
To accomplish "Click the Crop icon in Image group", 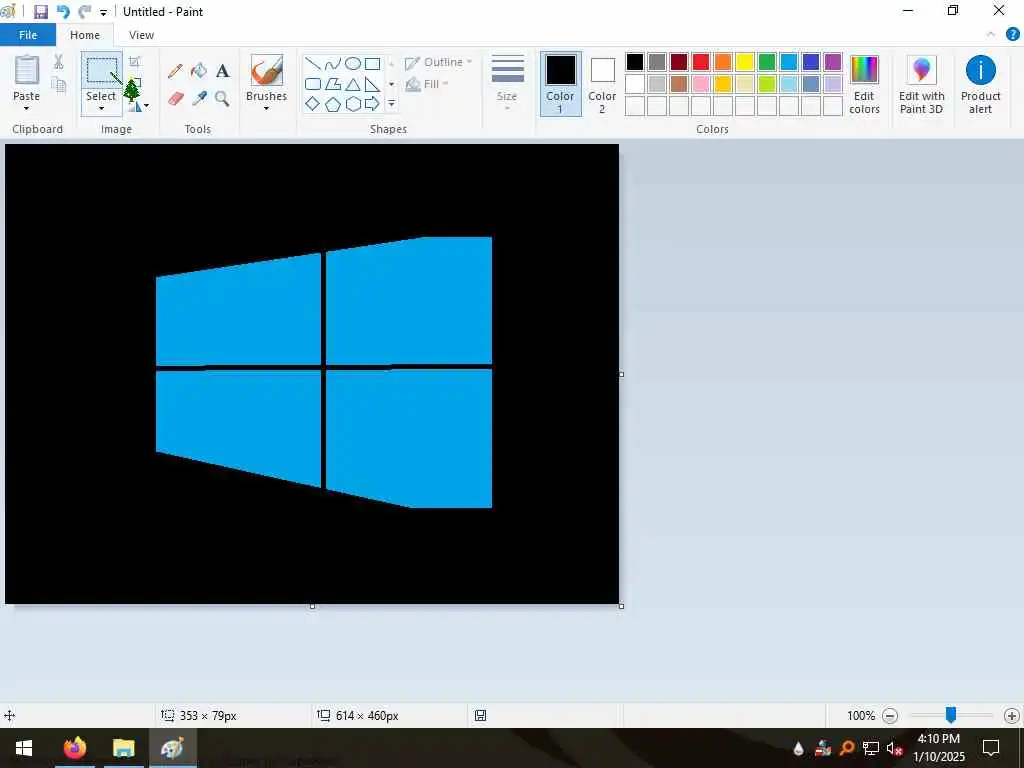I will click(x=135, y=61).
